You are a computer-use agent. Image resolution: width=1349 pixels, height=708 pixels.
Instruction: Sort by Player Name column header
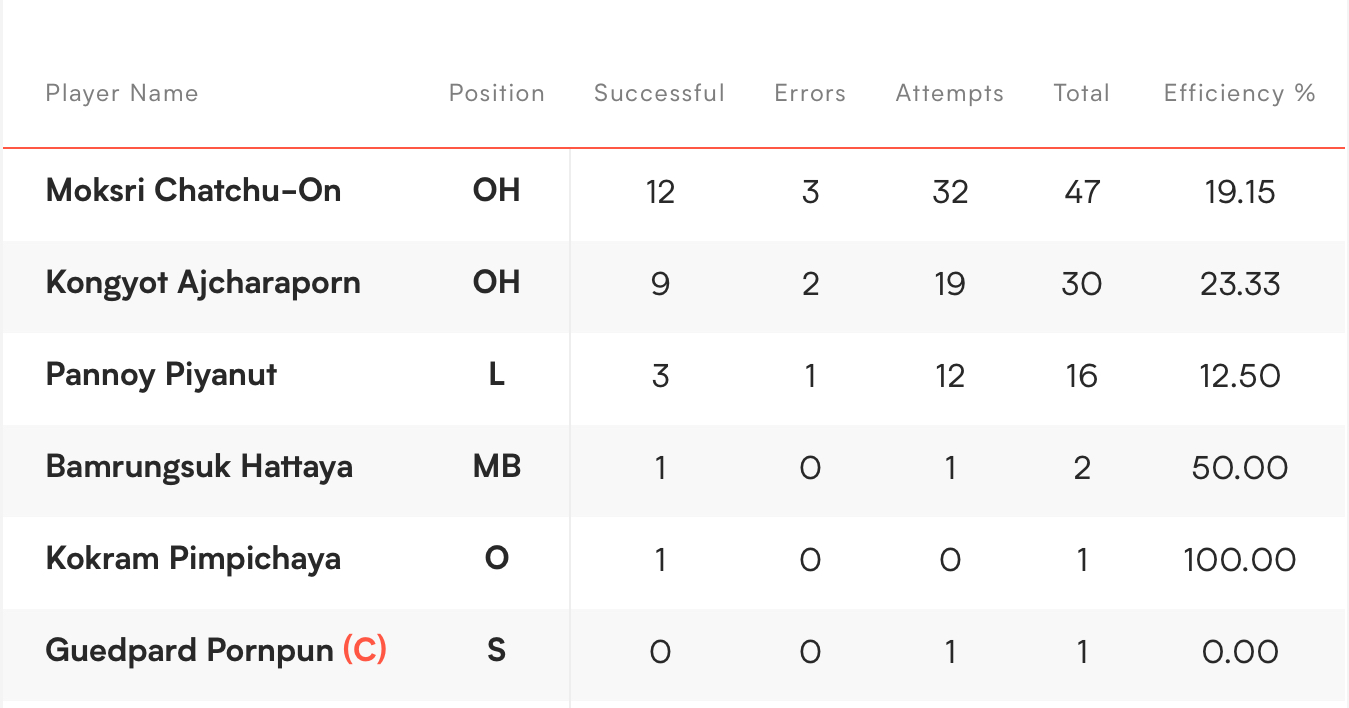(122, 94)
